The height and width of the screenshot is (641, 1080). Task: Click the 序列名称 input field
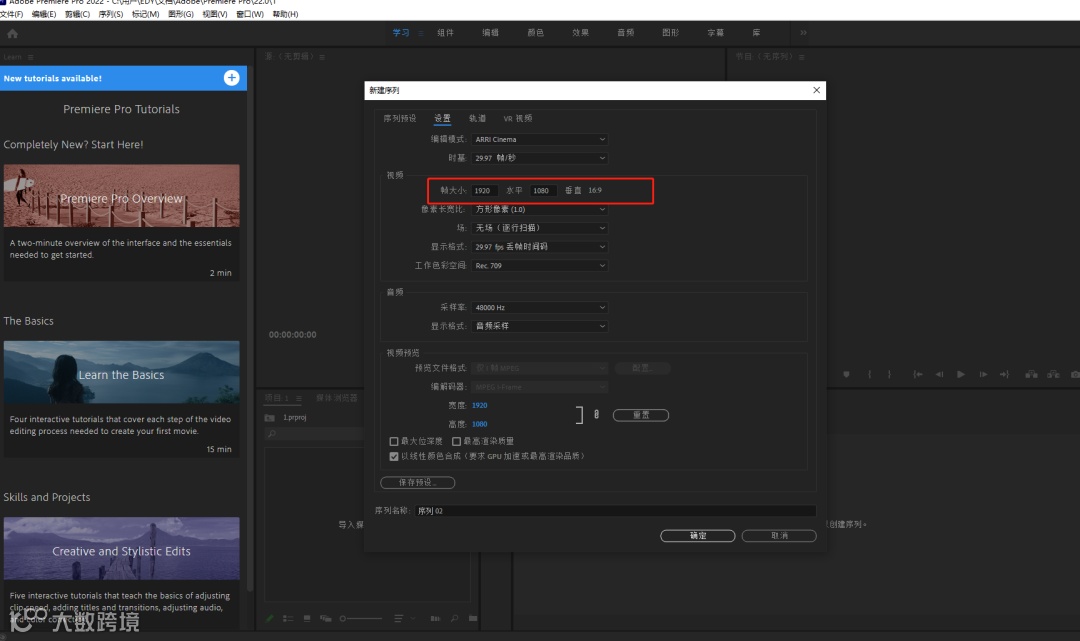(x=615, y=511)
